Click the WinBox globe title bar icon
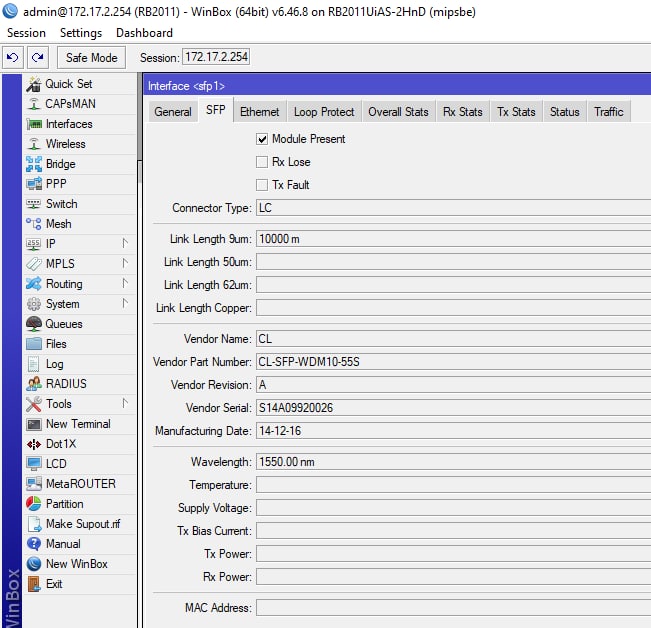Image resolution: width=651 pixels, height=628 pixels. click(10, 11)
